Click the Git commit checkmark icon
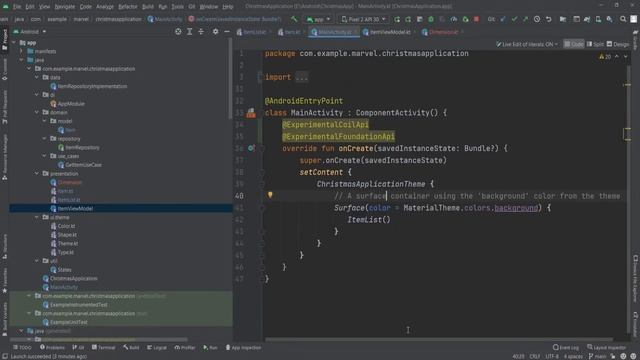Image resolution: width=640 pixels, height=360 pixels. [x=514, y=19]
